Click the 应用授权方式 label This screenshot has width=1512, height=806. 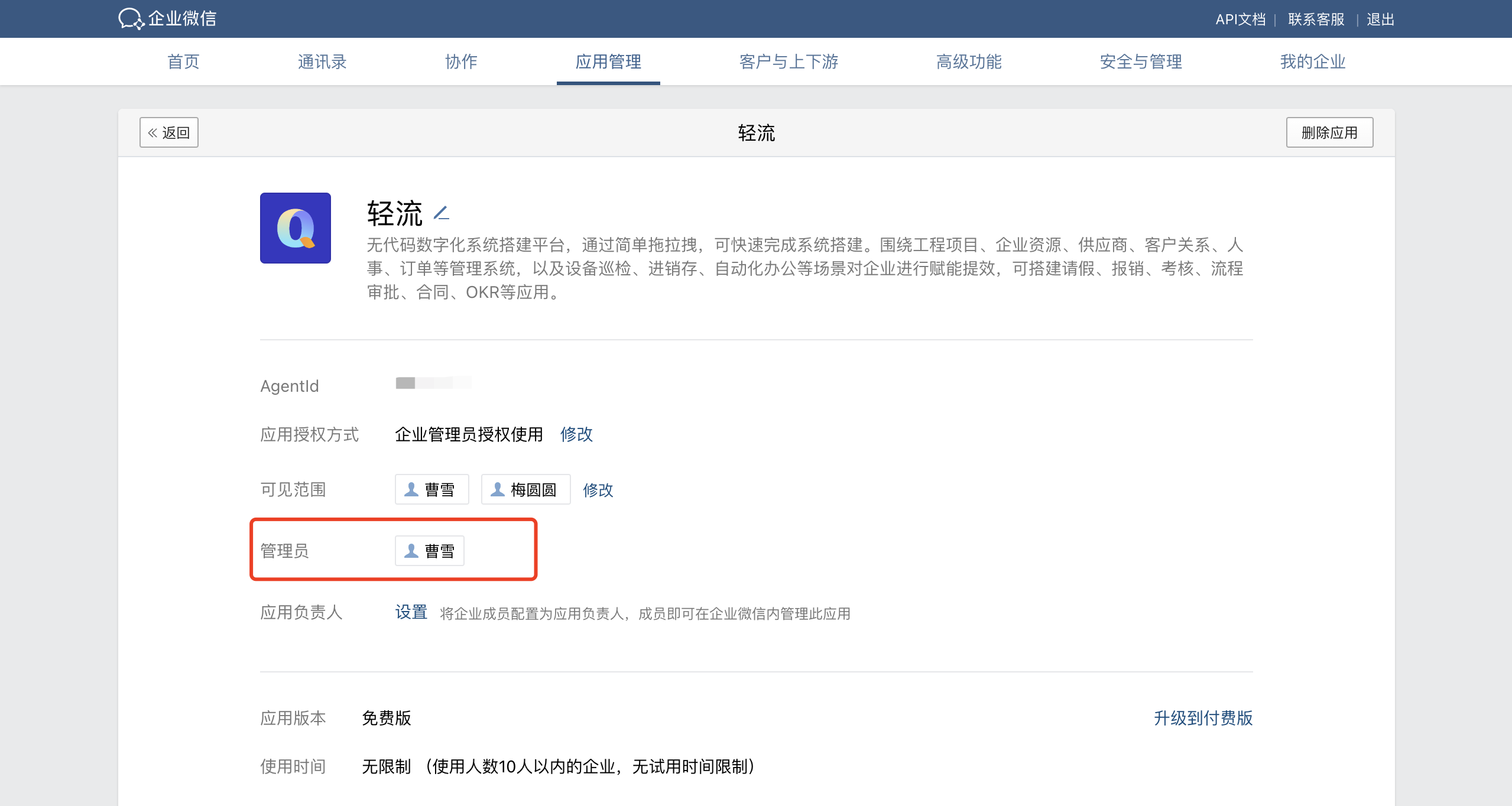(x=310, y=434)
